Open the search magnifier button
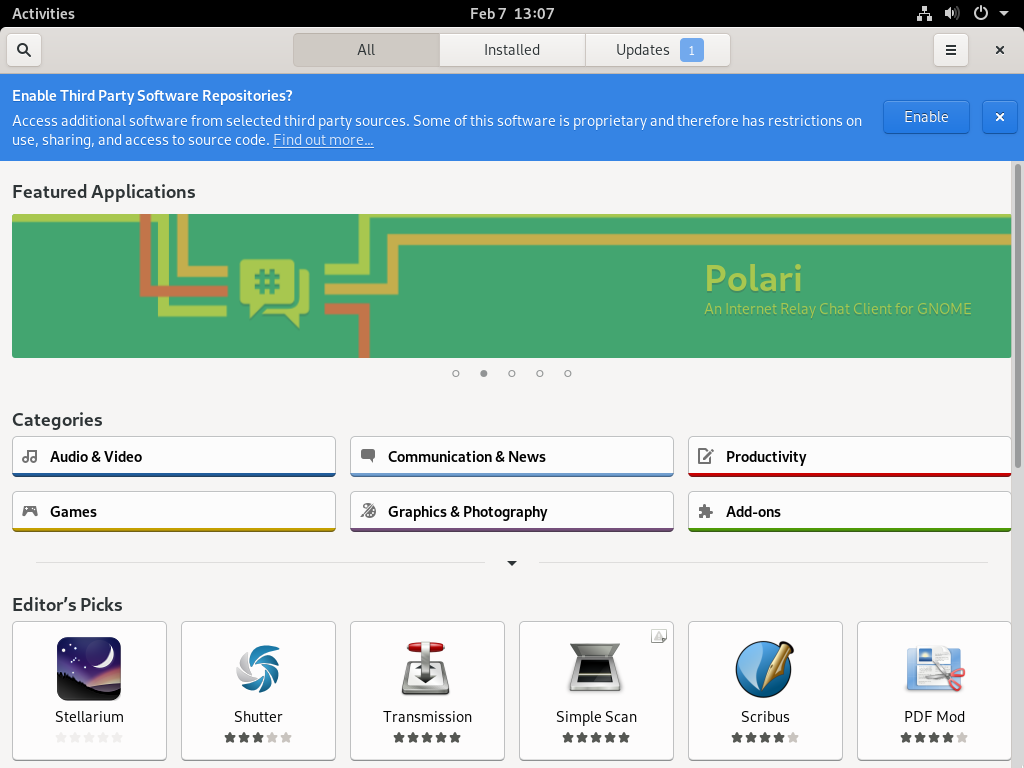This screenshot has height=768, width=1024. (x=24, y=50)
